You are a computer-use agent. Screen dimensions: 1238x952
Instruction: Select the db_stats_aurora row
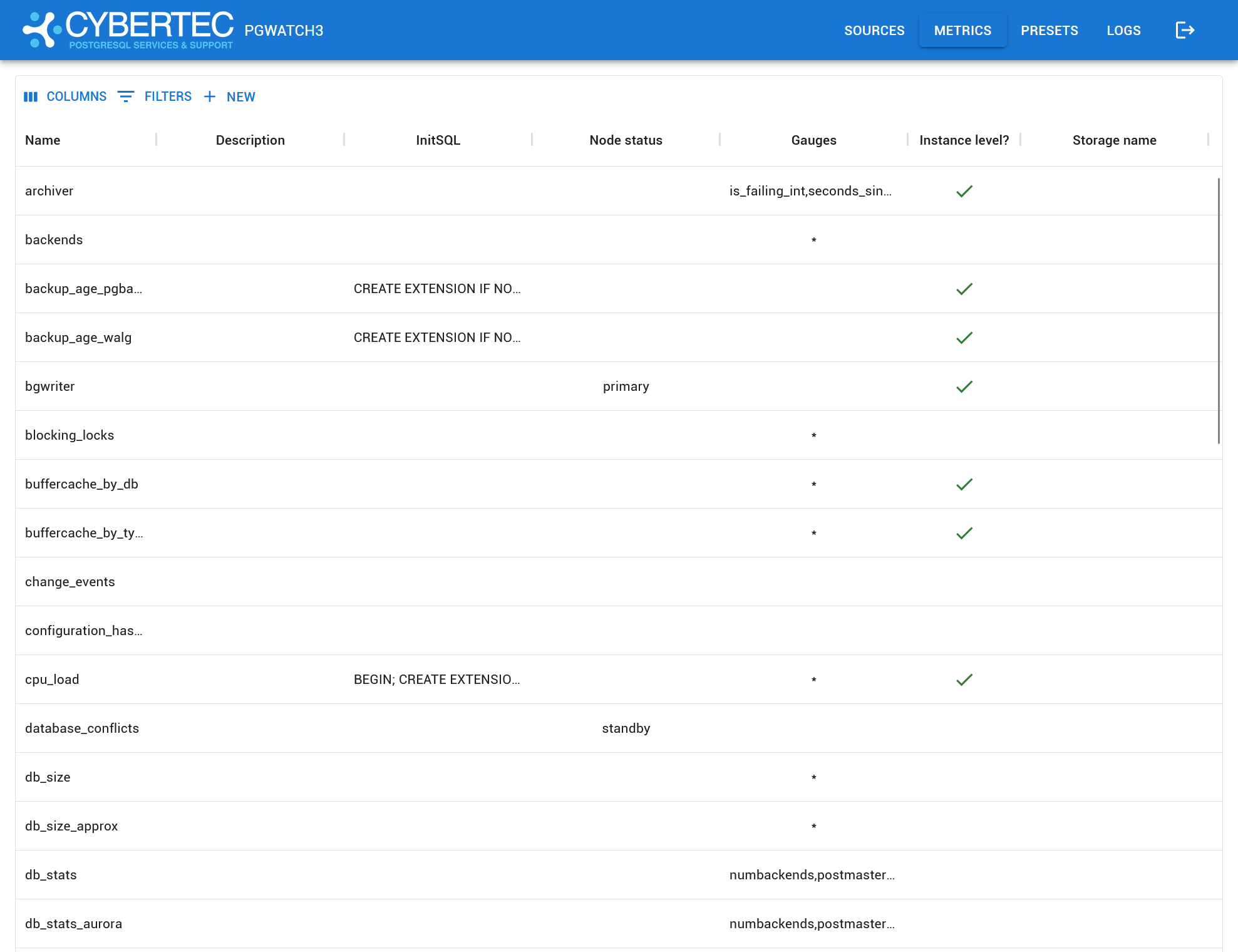click(x=73, y=924)
